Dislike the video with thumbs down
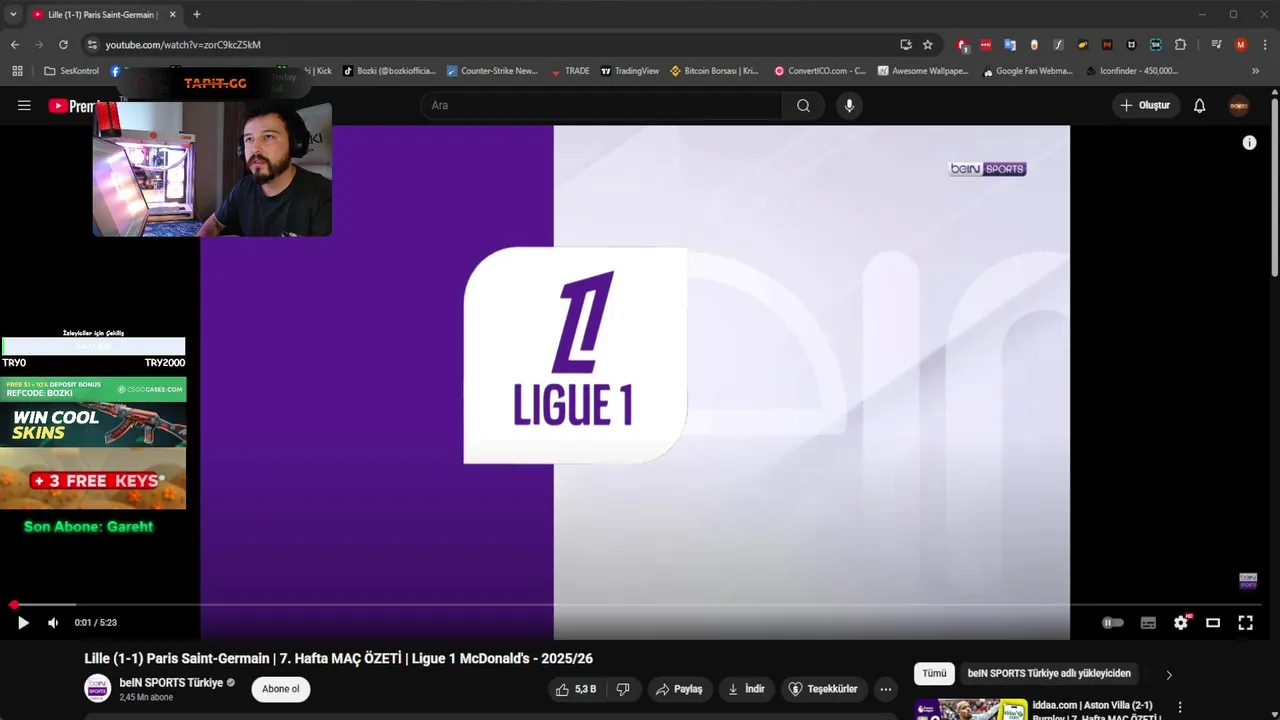 coord(623,689)
